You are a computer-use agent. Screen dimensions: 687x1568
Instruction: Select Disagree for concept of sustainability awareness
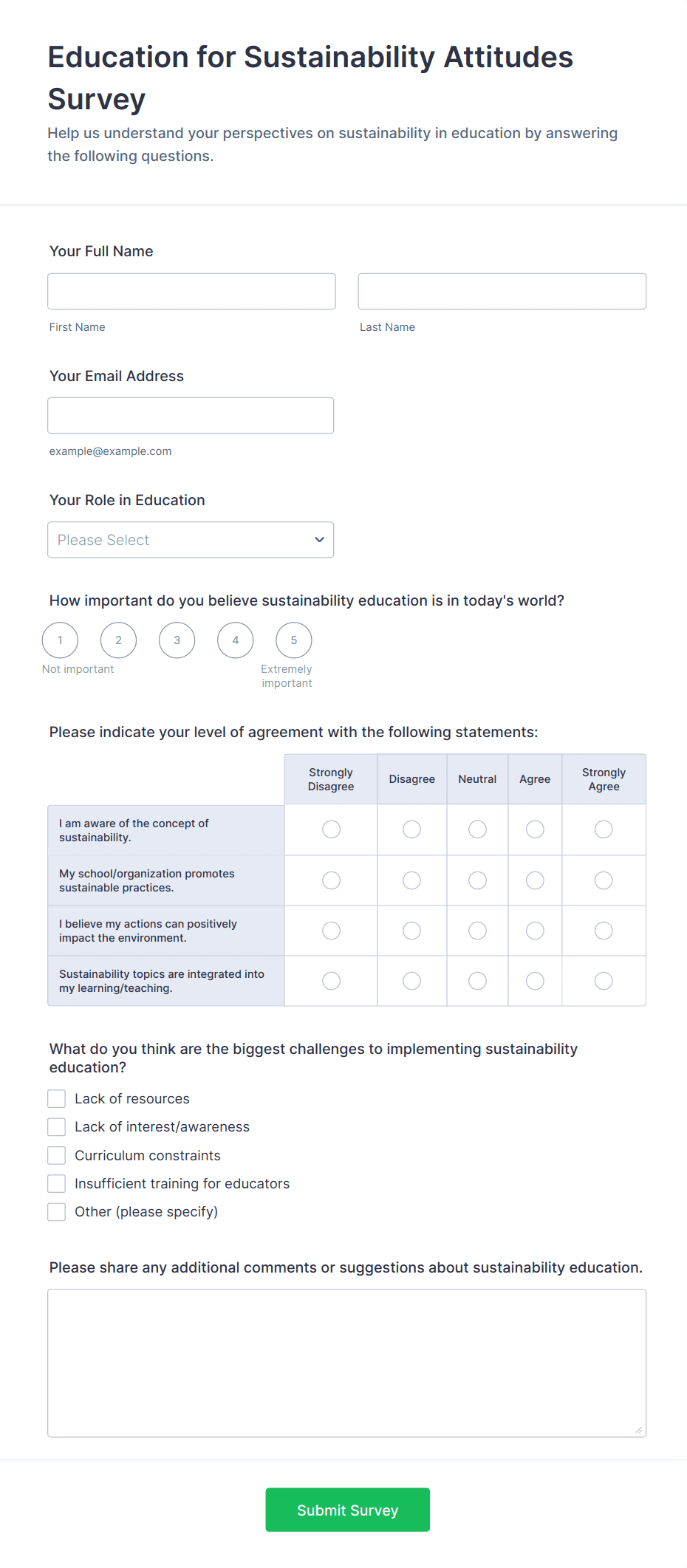click(x=411, y=829)
